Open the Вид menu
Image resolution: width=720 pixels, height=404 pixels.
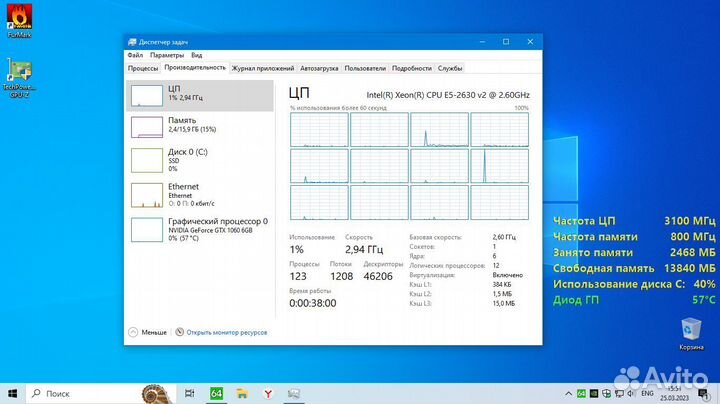pyautogui.click(x=197, y=55)
